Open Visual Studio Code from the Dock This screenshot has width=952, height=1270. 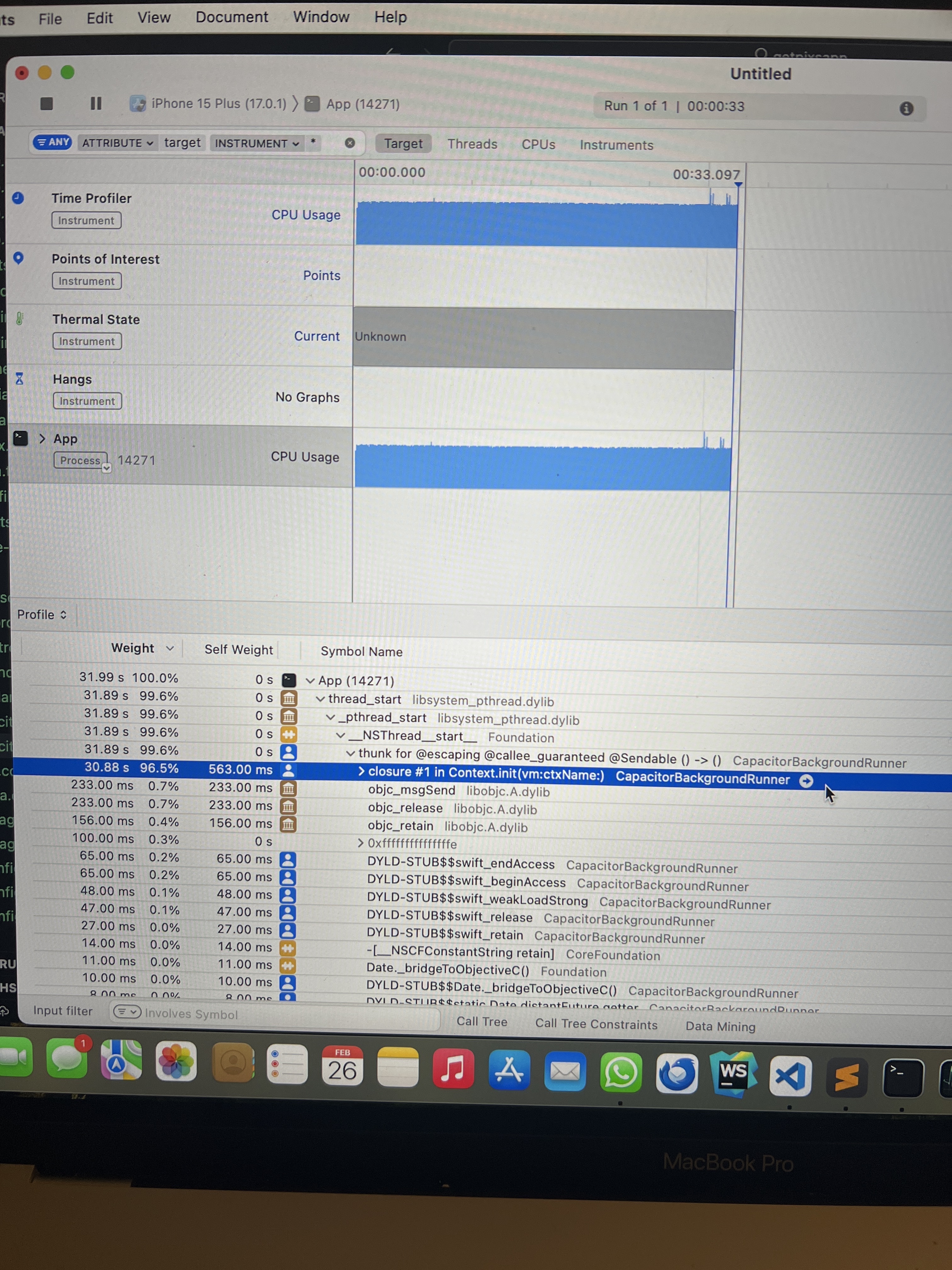click(790, 1075)
